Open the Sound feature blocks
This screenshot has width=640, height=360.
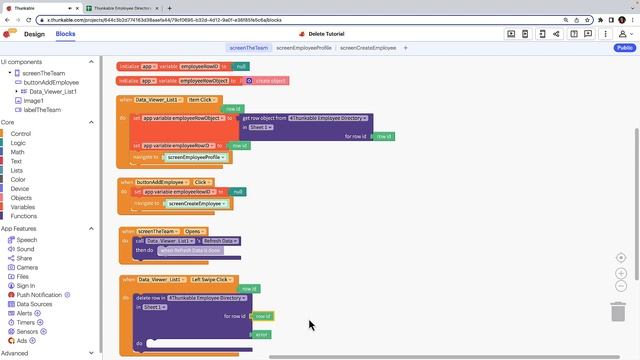[x=25, y=249]
